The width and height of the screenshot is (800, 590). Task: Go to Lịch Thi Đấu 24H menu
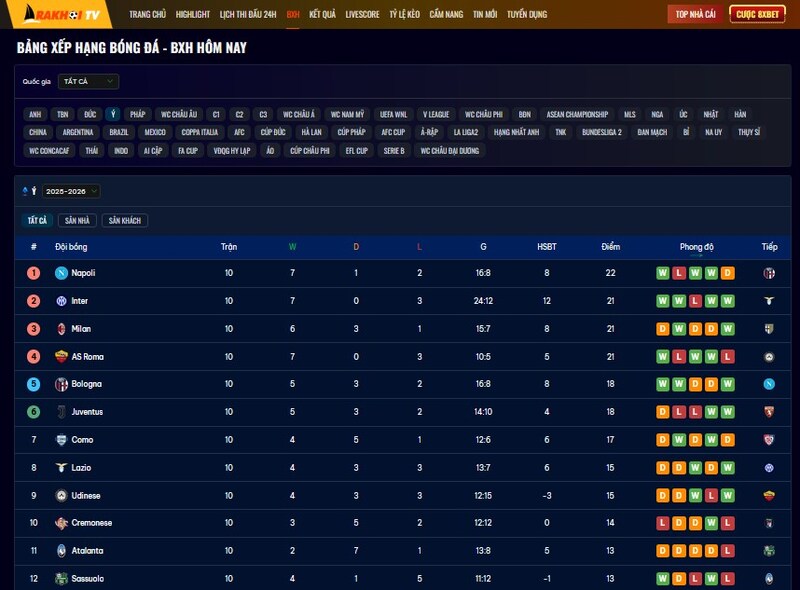pos(248,15)
